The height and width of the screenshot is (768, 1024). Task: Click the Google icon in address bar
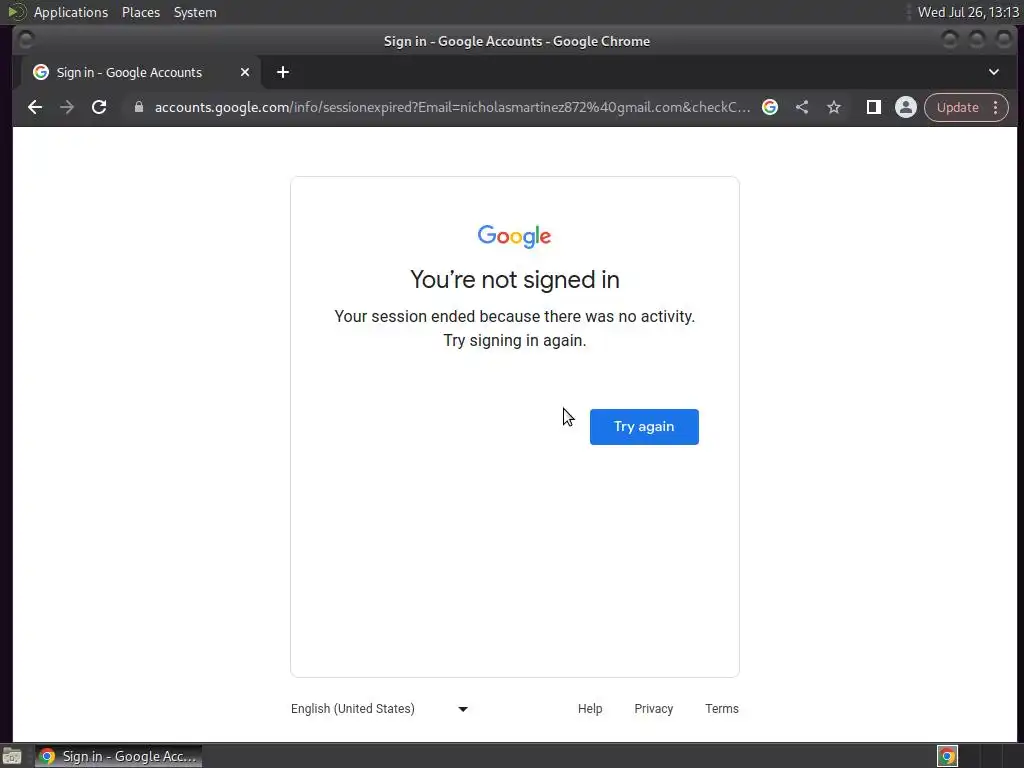click(770, 107)
